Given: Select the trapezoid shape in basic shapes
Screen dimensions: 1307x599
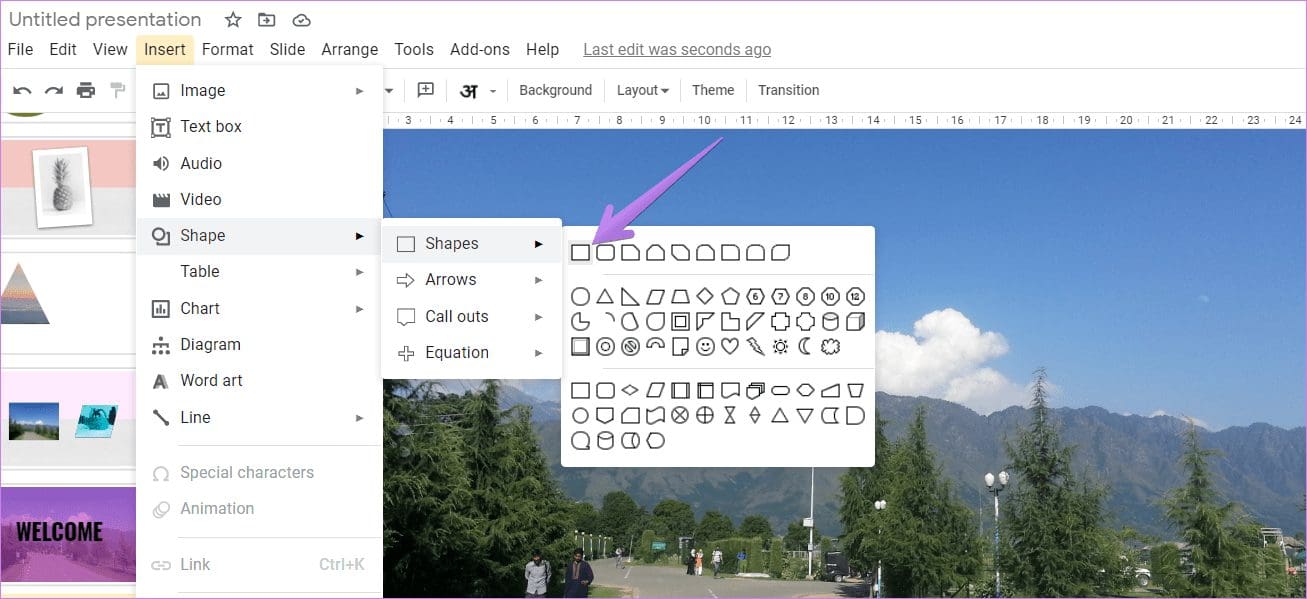Looking at the screenshot, I should pos(680,296).
